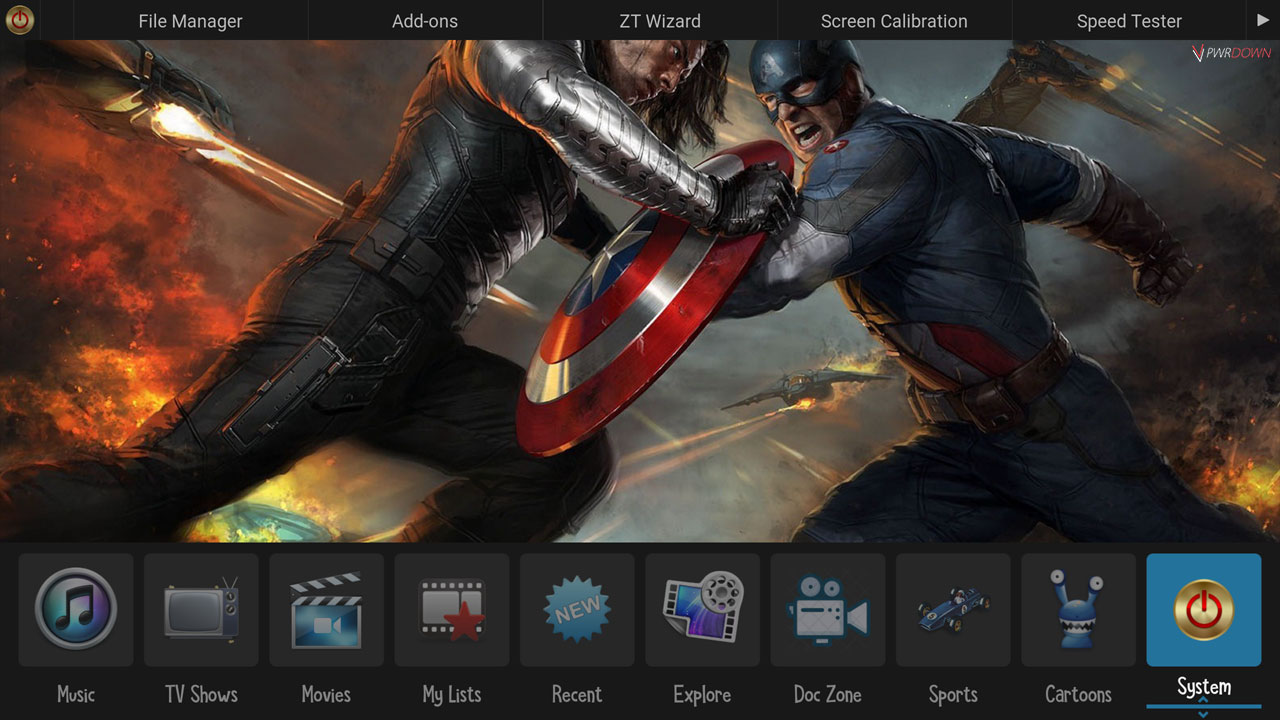Image resolution: width=1280 pixels, height=720 pixels.
Task: Open the Music category icon
Action: click(76, 610)
